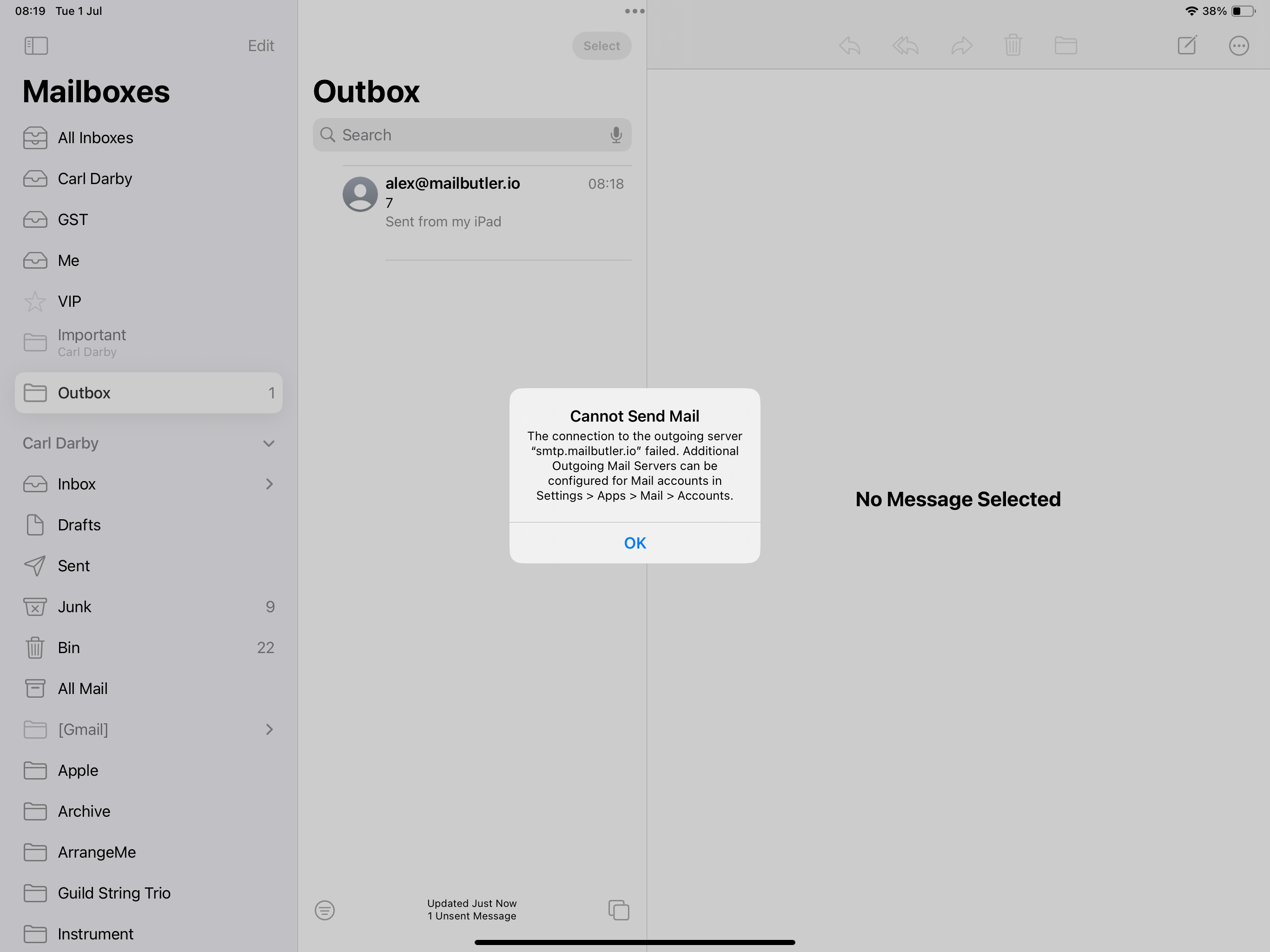Open the Drafts folder
The image size is (1270, 952).
point(149,525)
